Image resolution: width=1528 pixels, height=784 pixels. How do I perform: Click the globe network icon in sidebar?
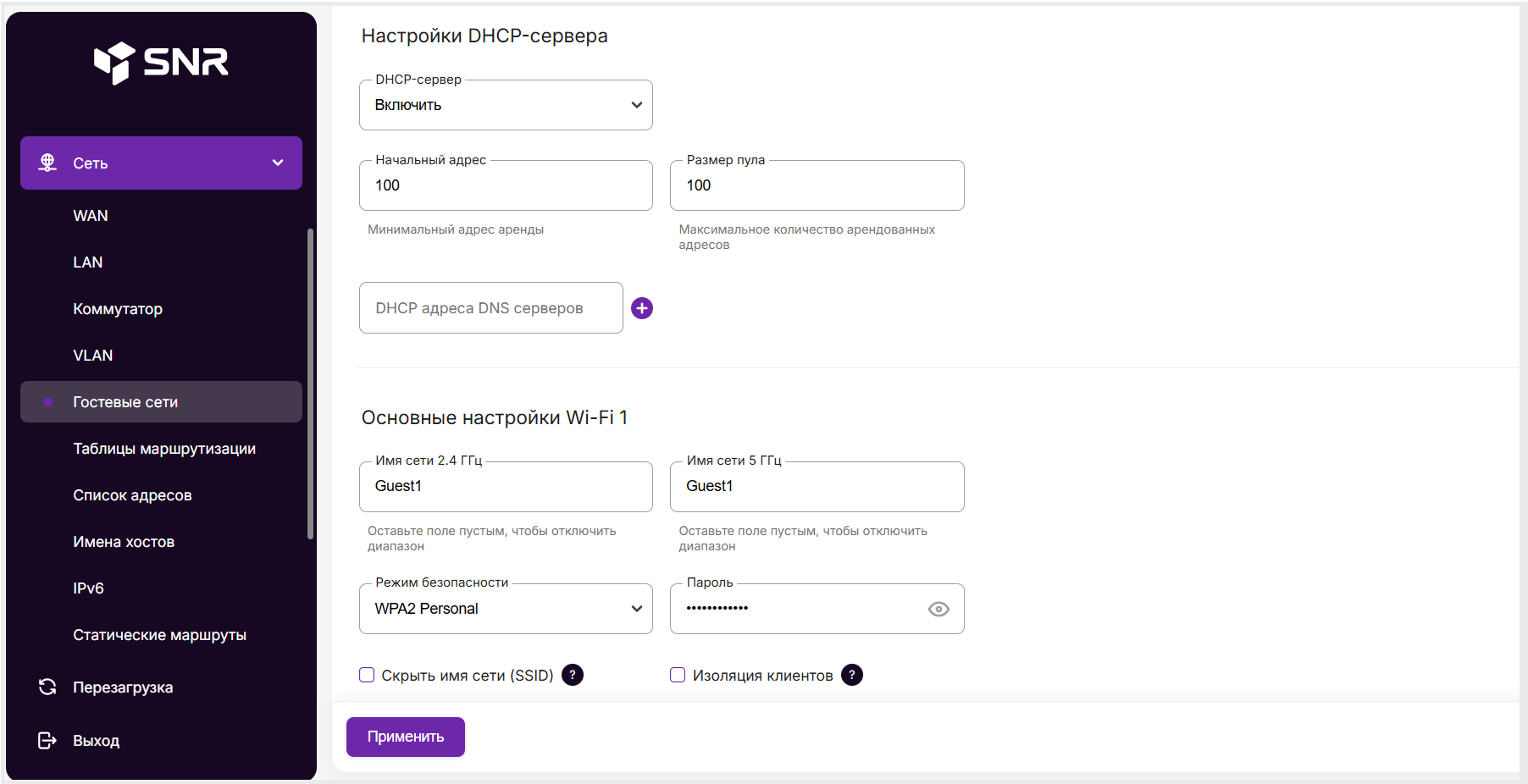tap(47, 163)
